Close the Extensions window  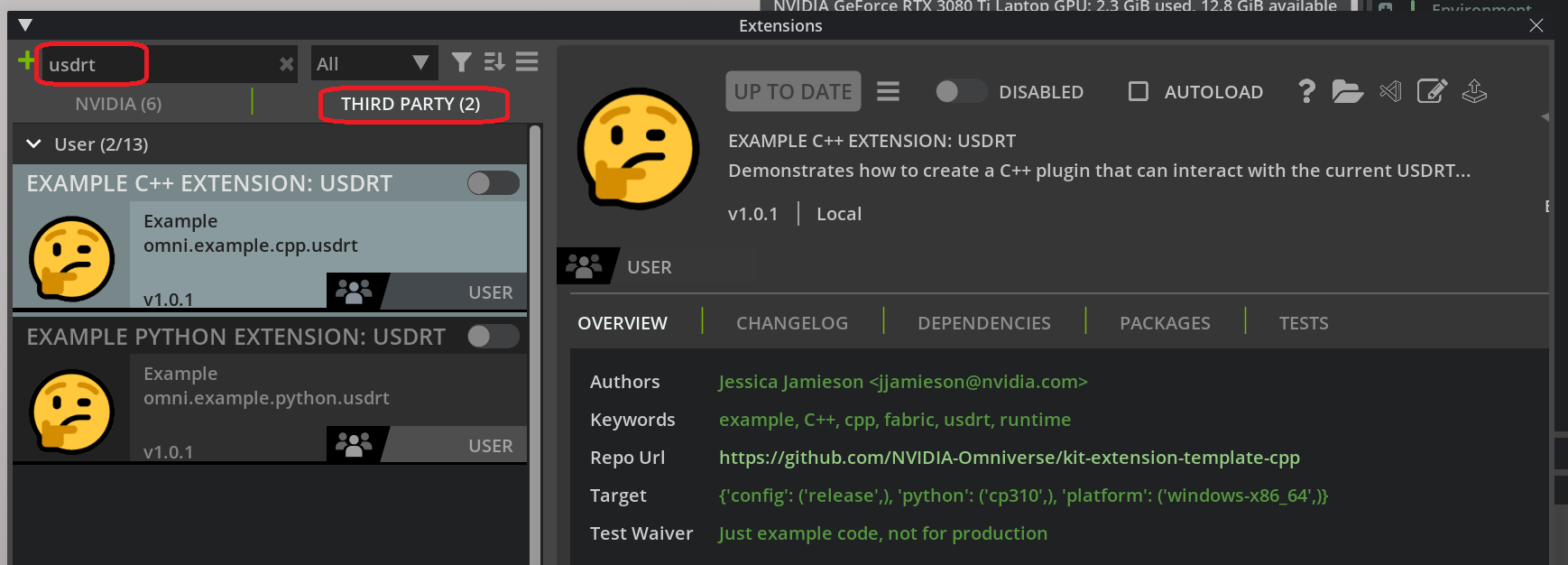1536,25
